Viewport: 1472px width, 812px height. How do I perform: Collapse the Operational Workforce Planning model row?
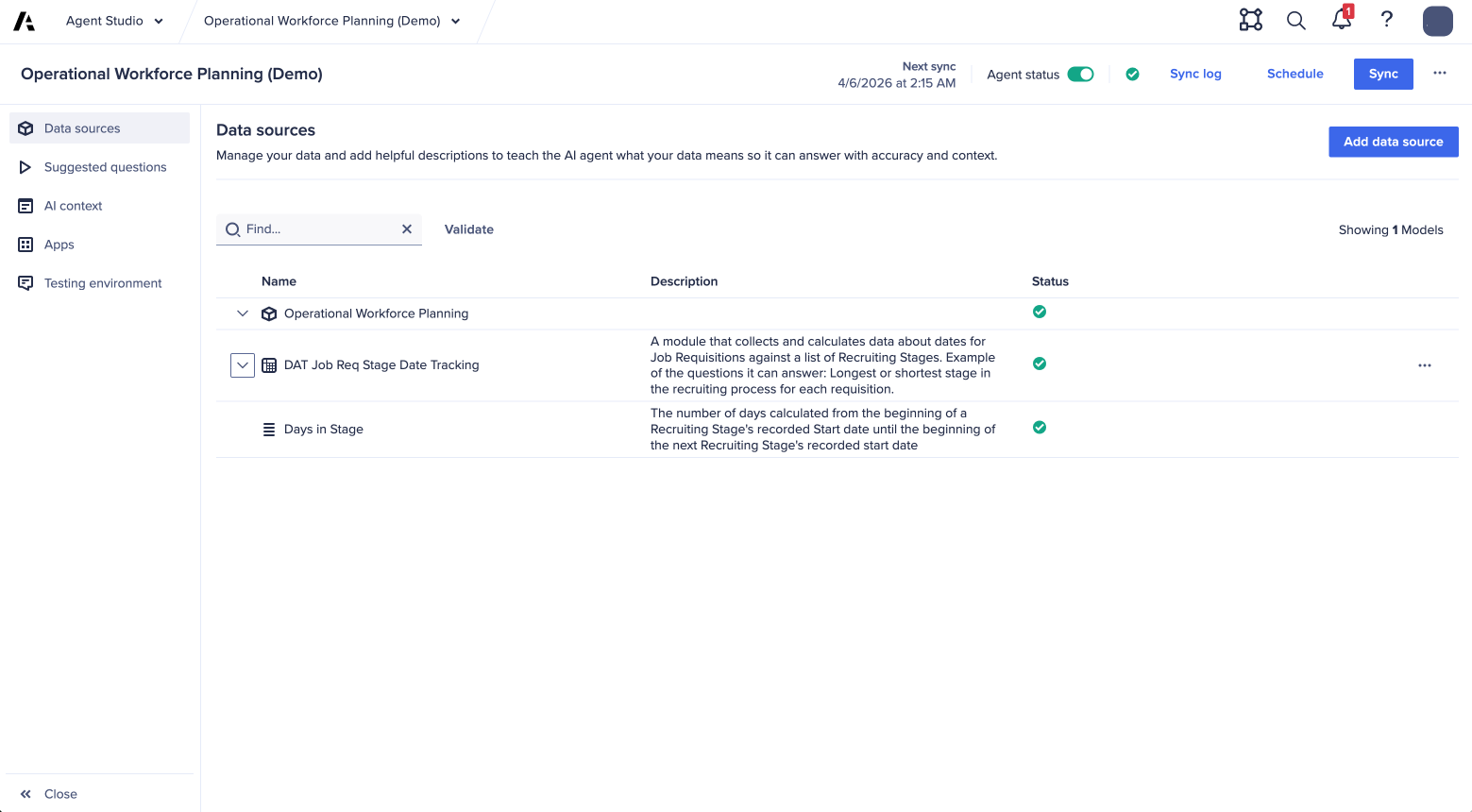243,313
